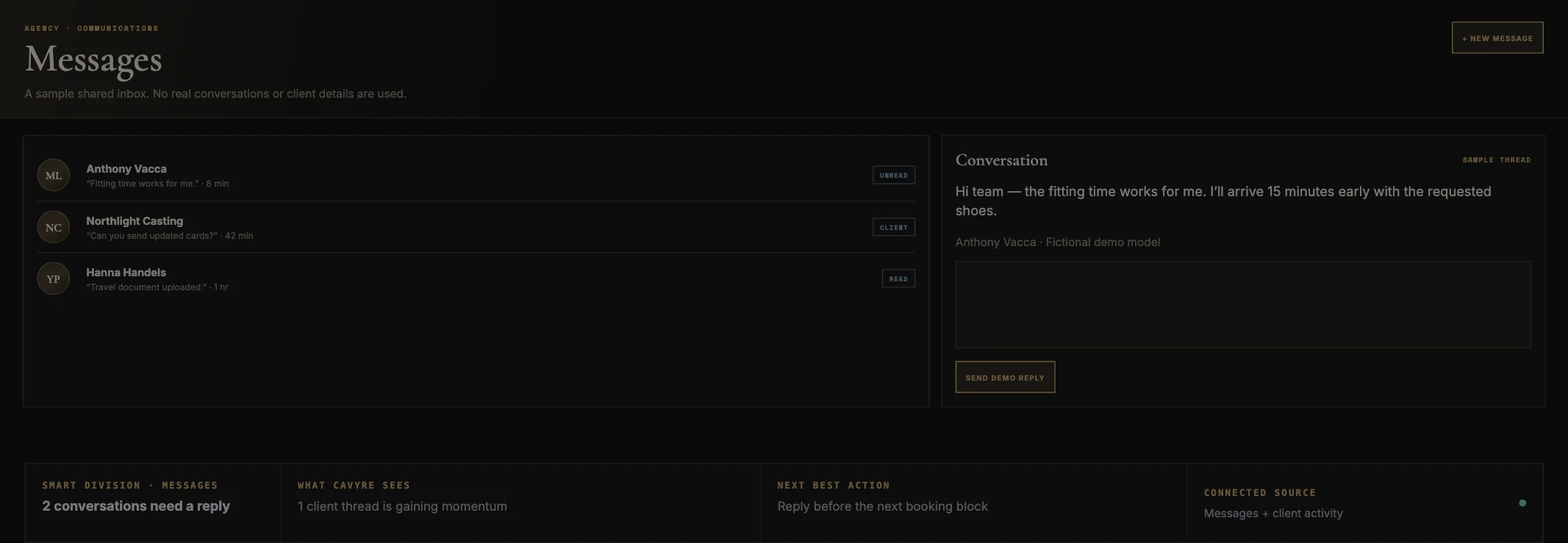Click the What Cavyre Sees label
Viewport: 1568px width, 543px height.
[x=354, y=486]
